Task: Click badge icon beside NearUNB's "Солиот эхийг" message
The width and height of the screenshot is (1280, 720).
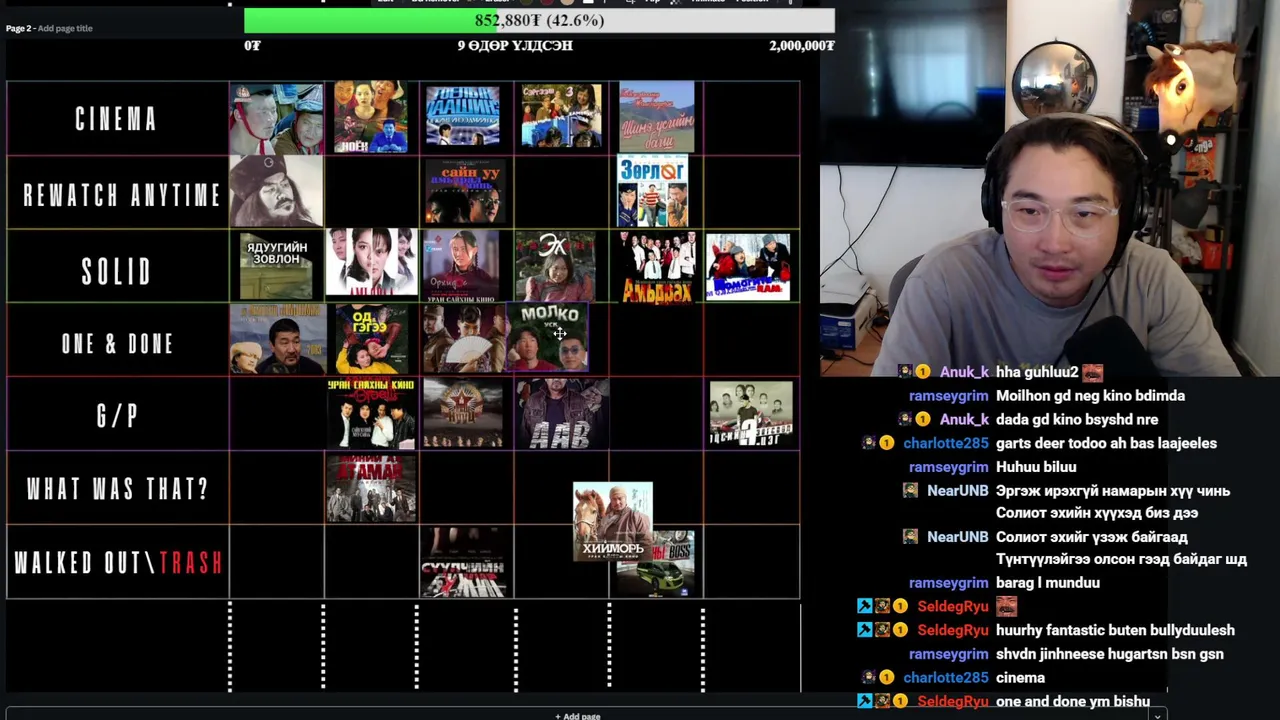Action: click(910, 537)
